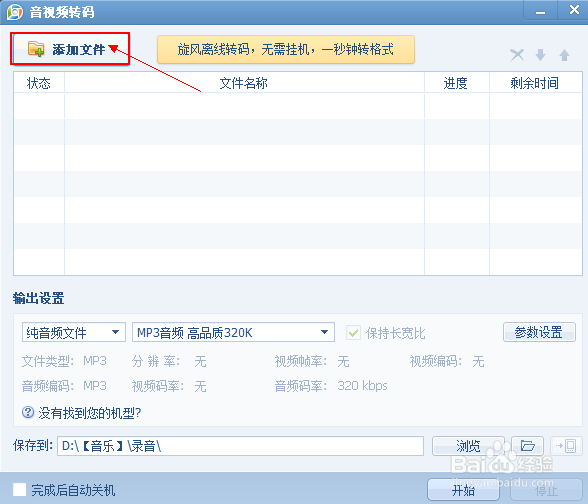
Task: Click the 没有找到您的机型 help link
Action: coord(90,413)
